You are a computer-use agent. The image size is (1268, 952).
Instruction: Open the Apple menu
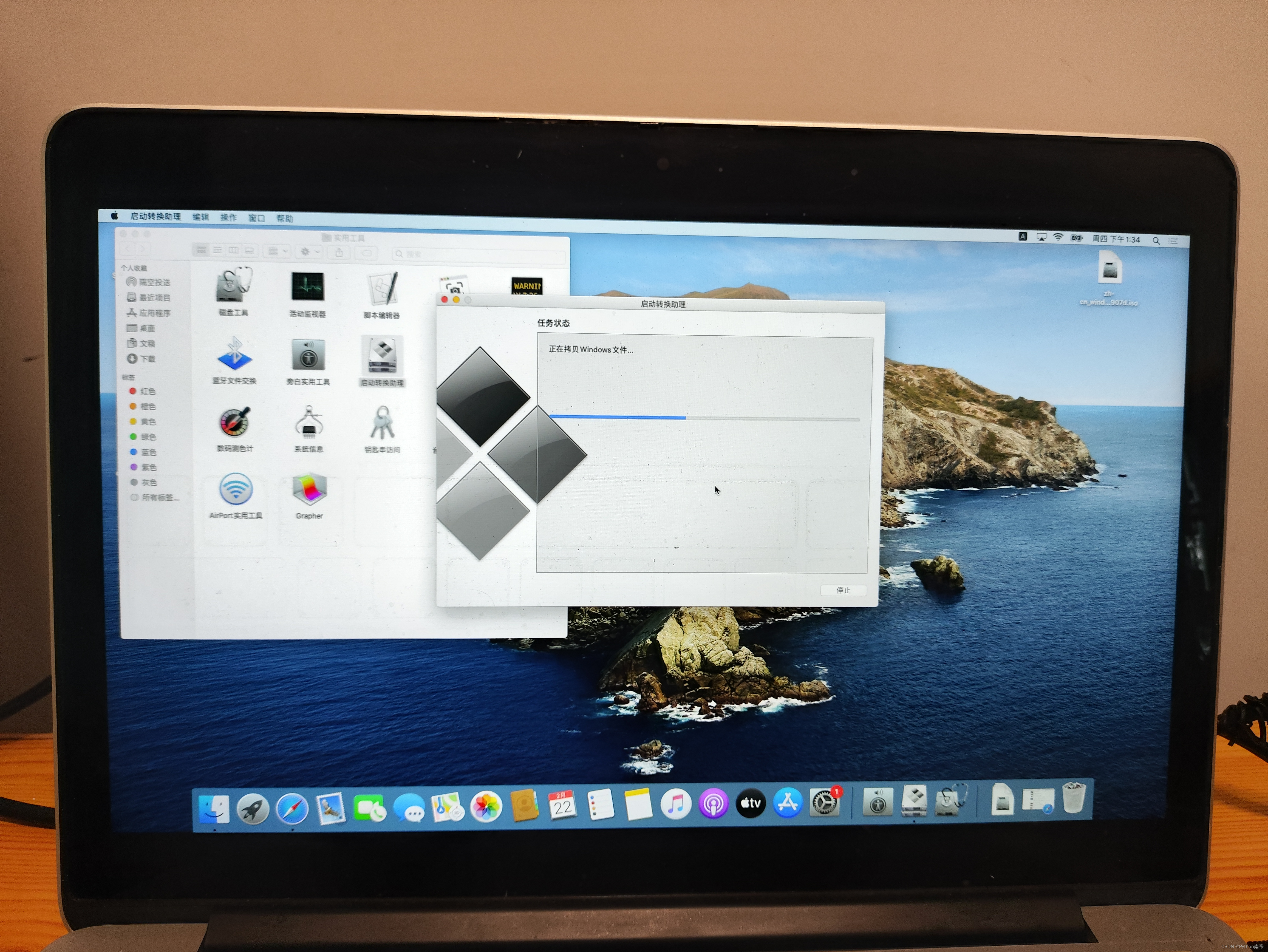pyautogui.click(x=114, y=216)
